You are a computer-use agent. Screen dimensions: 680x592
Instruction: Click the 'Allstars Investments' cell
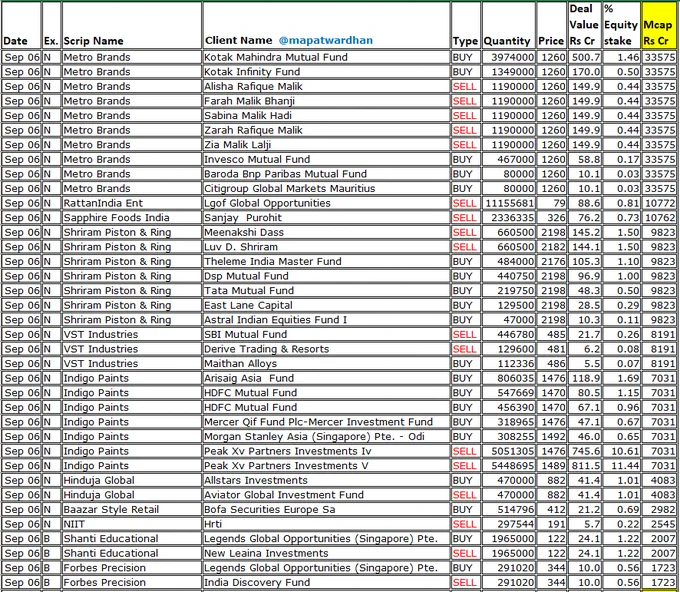(x=326, y=481)
